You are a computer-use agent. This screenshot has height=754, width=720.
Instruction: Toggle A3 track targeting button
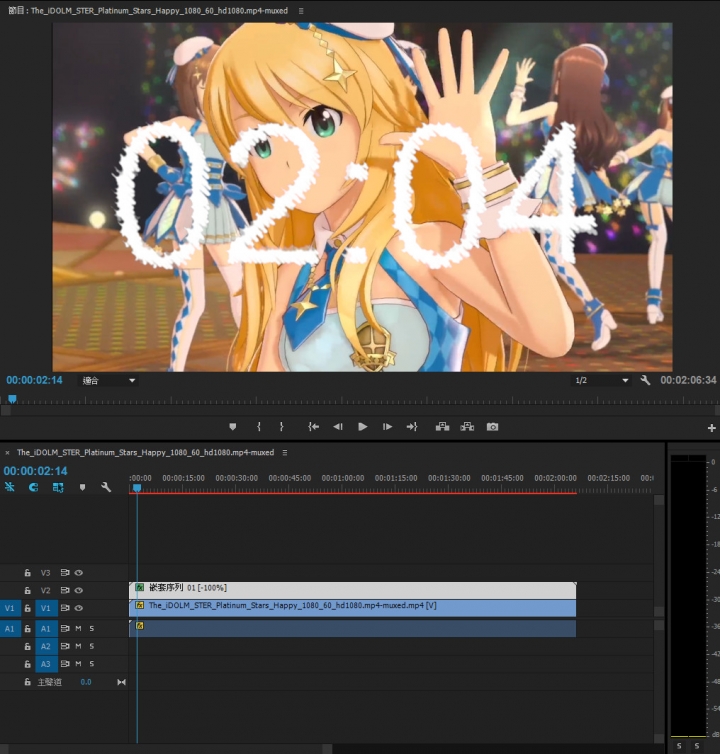point(46,664)
